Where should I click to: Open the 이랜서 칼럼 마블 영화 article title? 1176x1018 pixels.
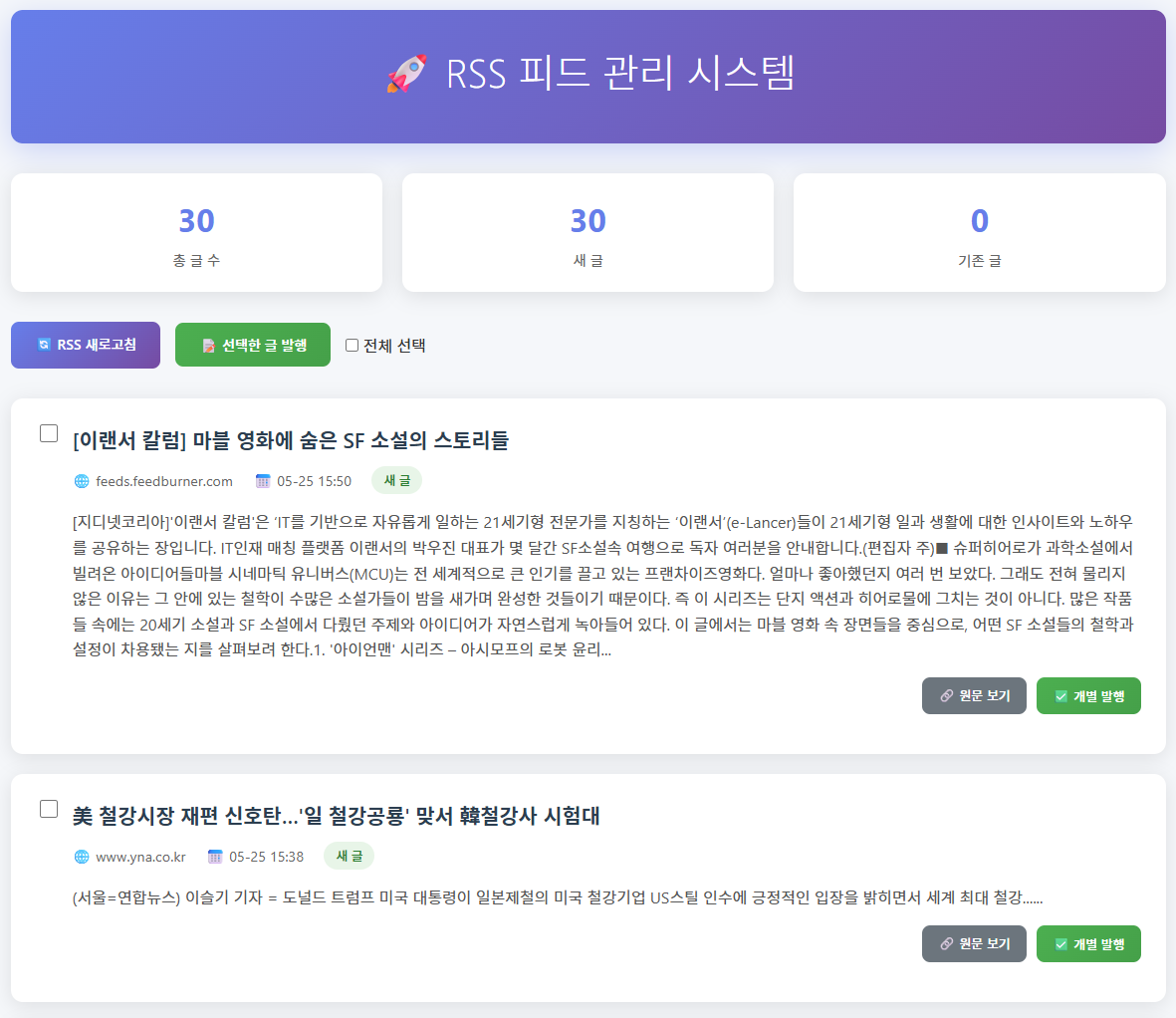point(291,440)
